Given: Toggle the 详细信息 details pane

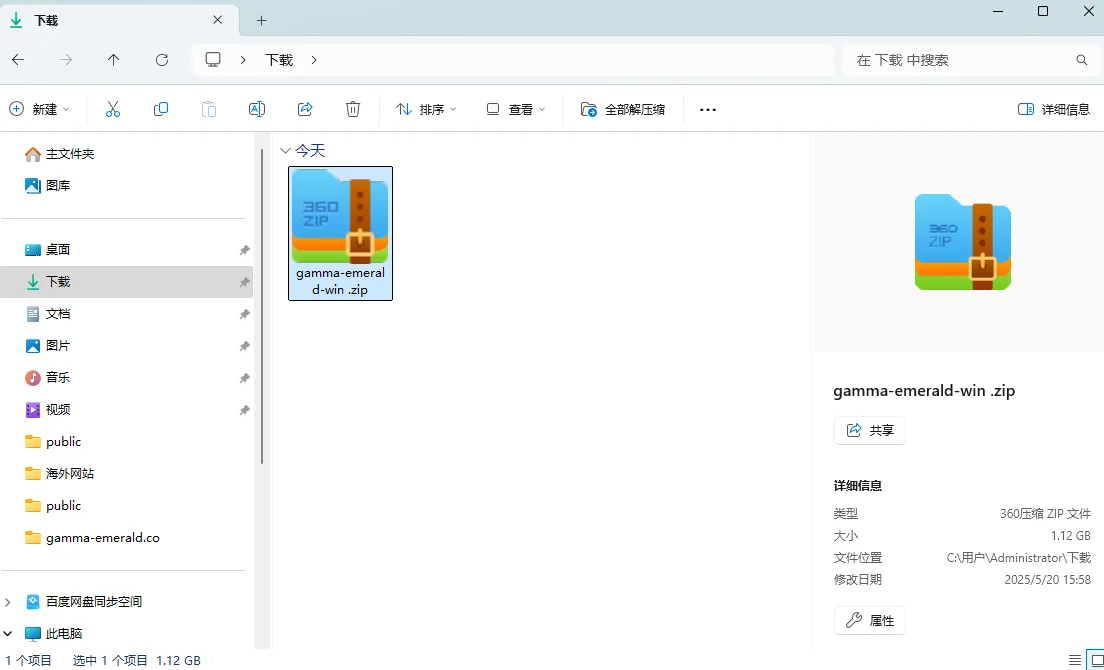Looking at the screenshot, I should [x=1054, y=109].
